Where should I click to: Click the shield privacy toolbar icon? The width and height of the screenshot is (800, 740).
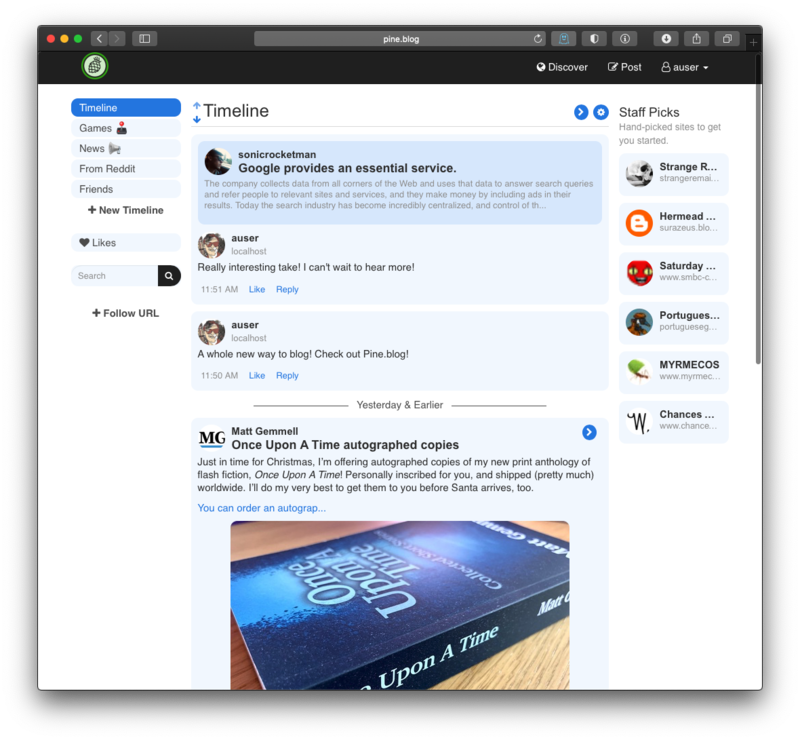click(594, 39)
